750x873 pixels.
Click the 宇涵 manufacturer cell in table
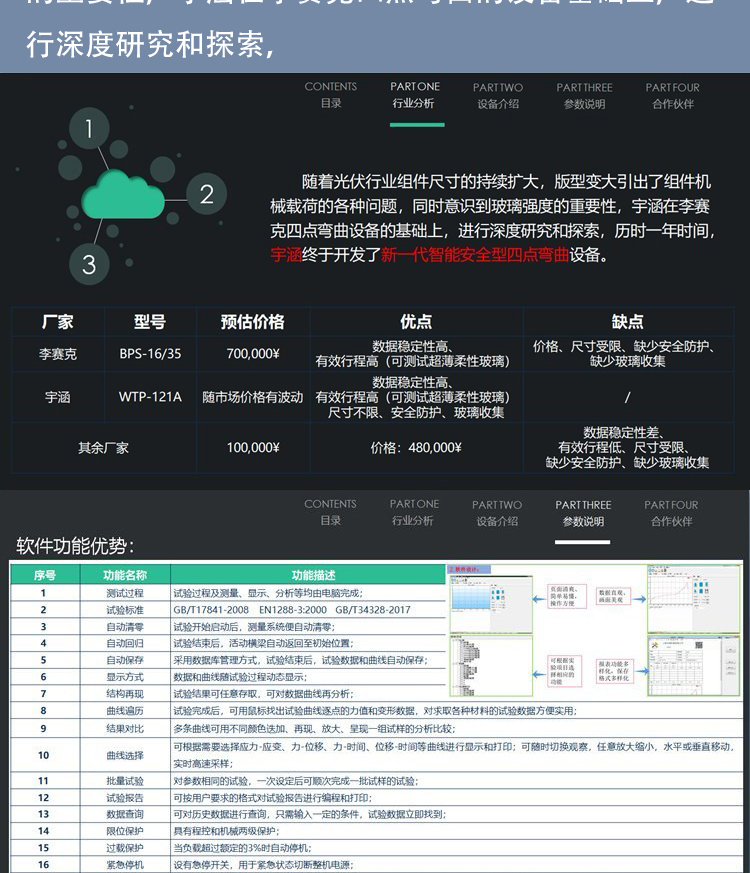click(x=58, y=397)
